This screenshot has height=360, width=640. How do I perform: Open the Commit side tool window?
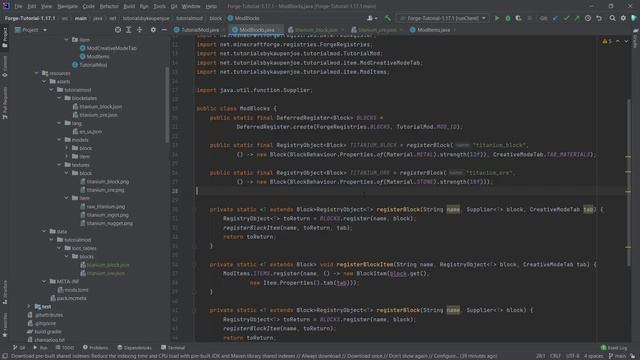tap(5, 67)
